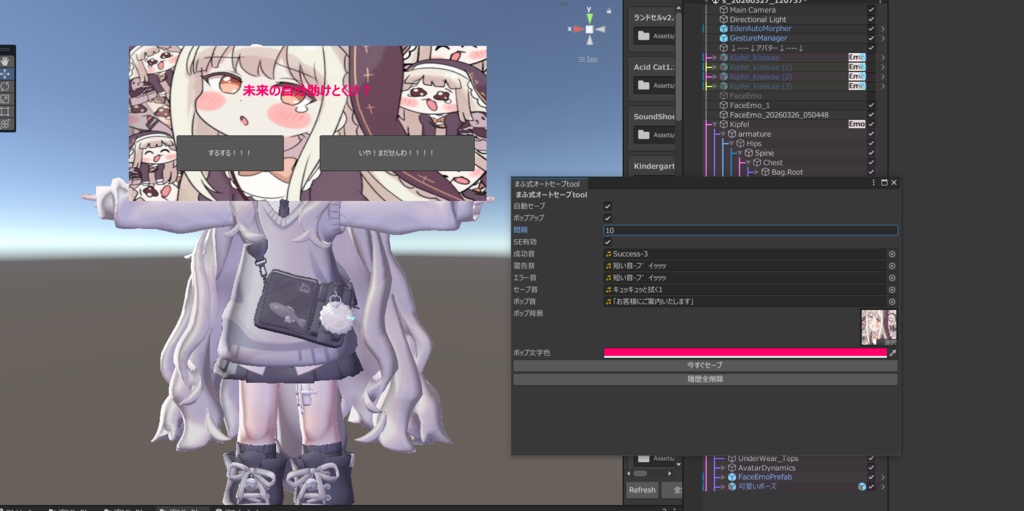1024x511 pixels.
Task: Toggle the SE有効 checkbox
Action: [608, 242]
